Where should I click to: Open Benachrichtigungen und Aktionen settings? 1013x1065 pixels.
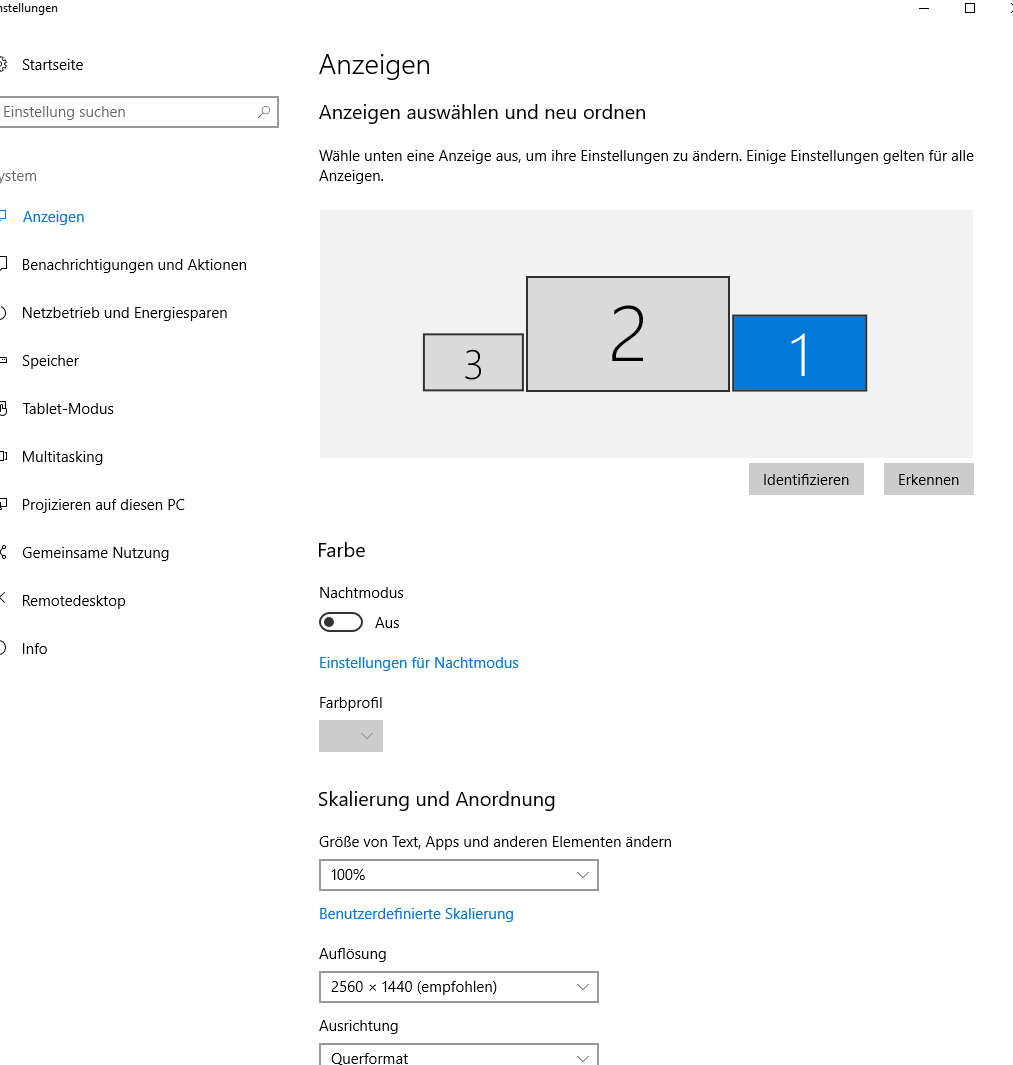(x=134, y=265)
